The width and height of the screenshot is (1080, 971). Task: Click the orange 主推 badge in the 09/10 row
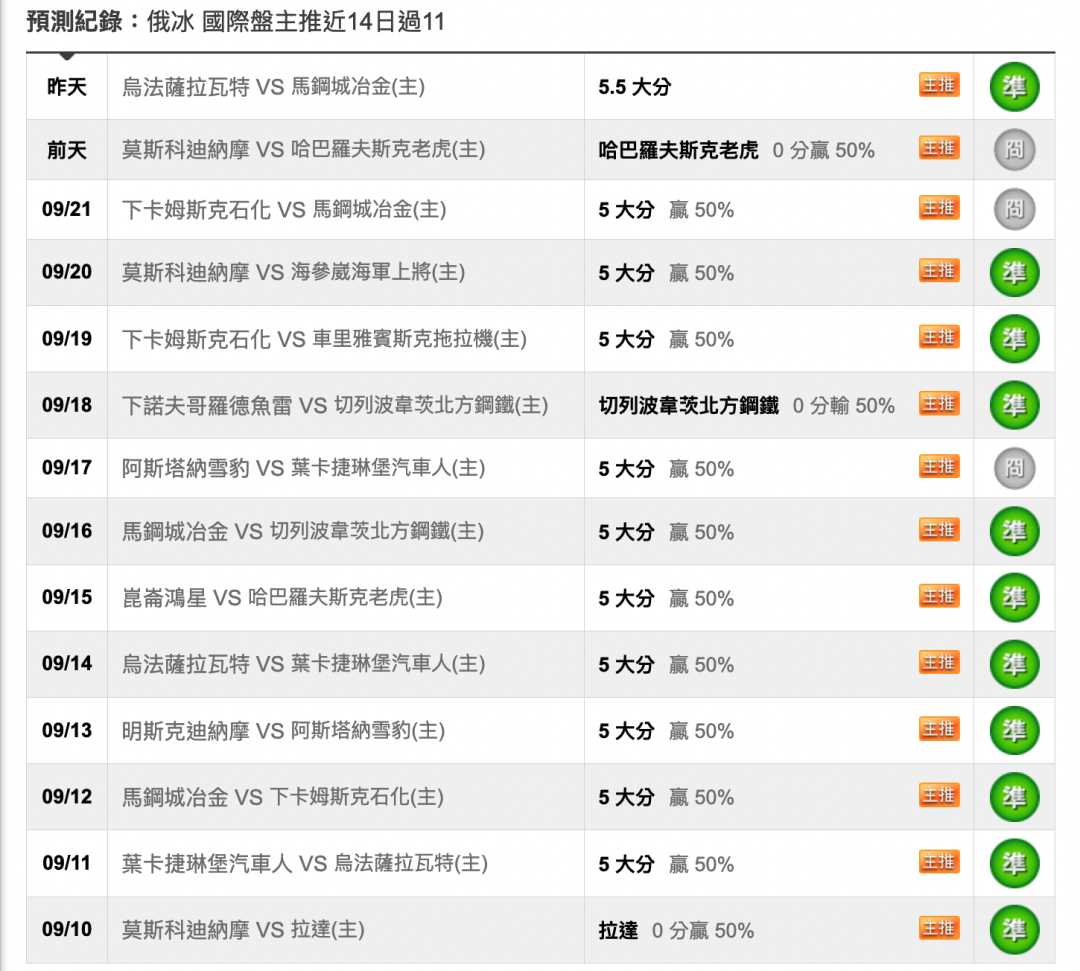point(939,928)
